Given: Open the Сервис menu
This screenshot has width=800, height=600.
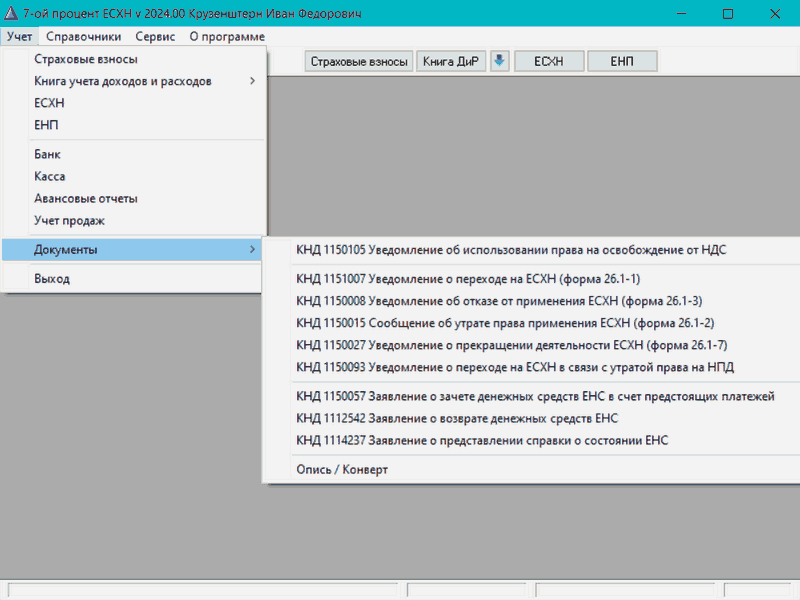Looking at the screenshot, I should (x=155, y=36).
